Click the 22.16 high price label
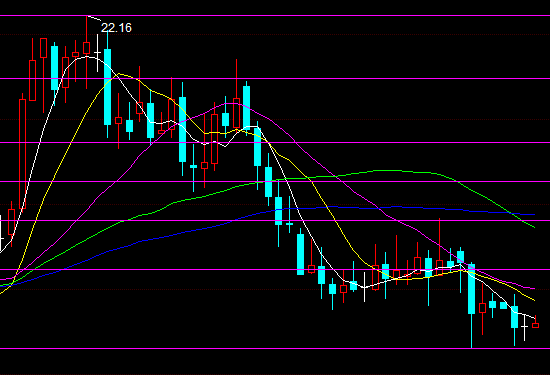The height and width of the screenshot is (375, 550). 116,28
